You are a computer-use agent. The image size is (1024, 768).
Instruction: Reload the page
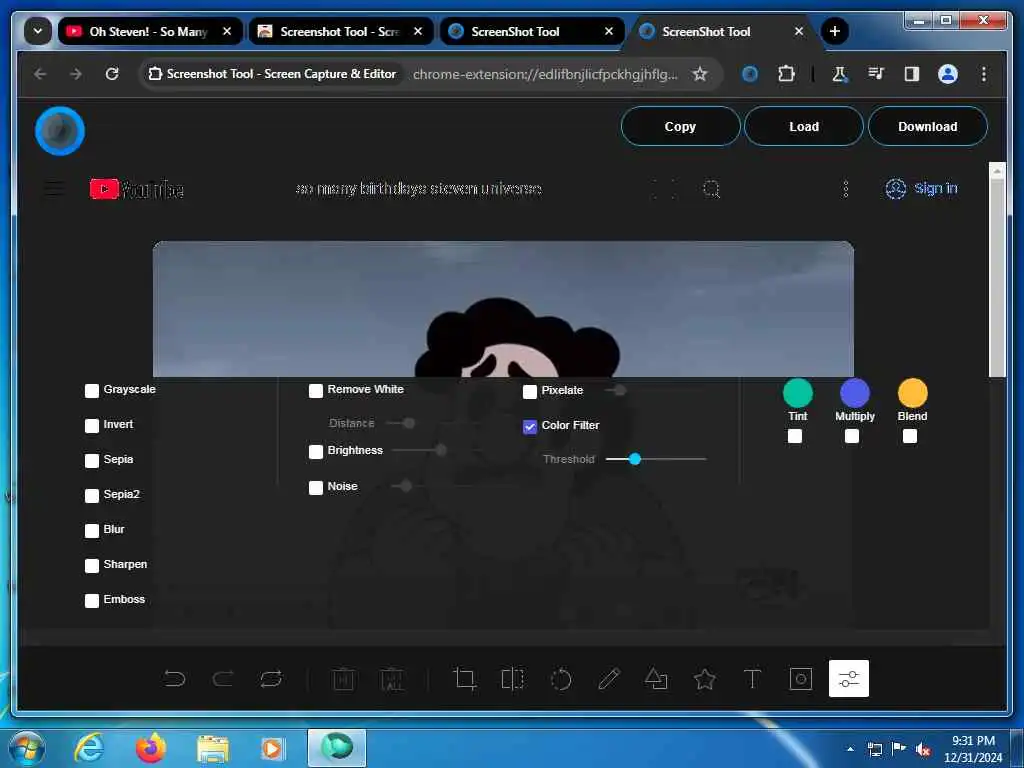tap(112, 74)
